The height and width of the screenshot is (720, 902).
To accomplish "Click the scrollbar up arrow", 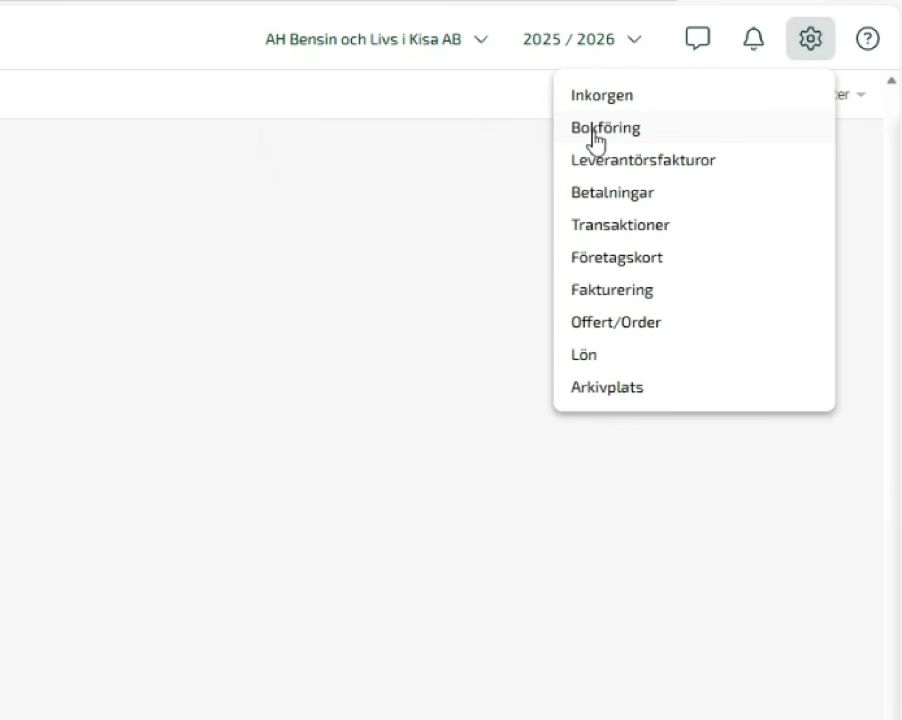I will pyautogui.click(x=891, y=80).
